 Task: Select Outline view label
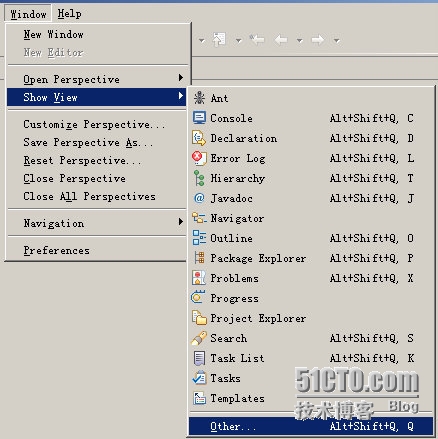(x=231, y=238)
